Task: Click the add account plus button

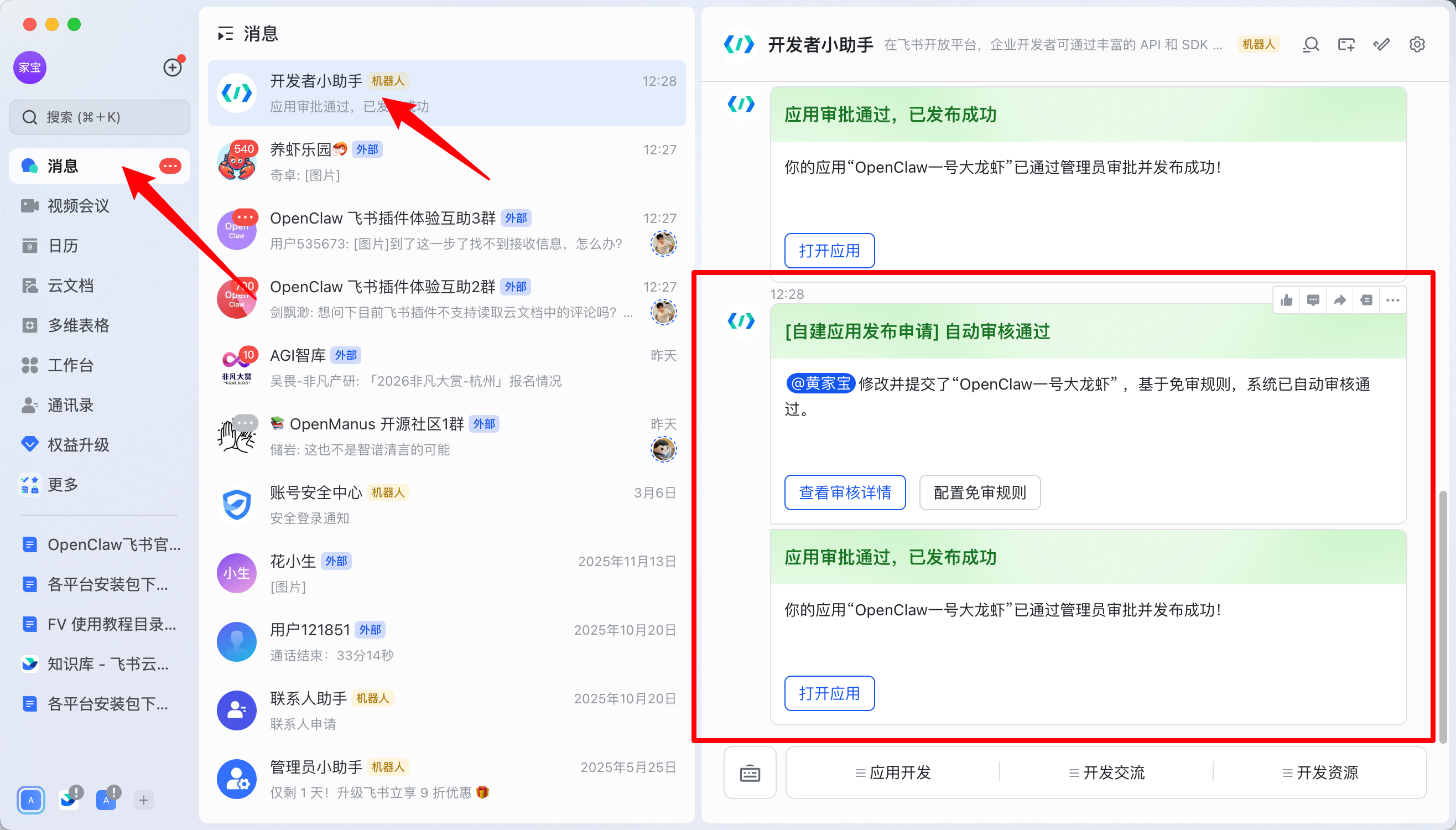Action: 144,800
